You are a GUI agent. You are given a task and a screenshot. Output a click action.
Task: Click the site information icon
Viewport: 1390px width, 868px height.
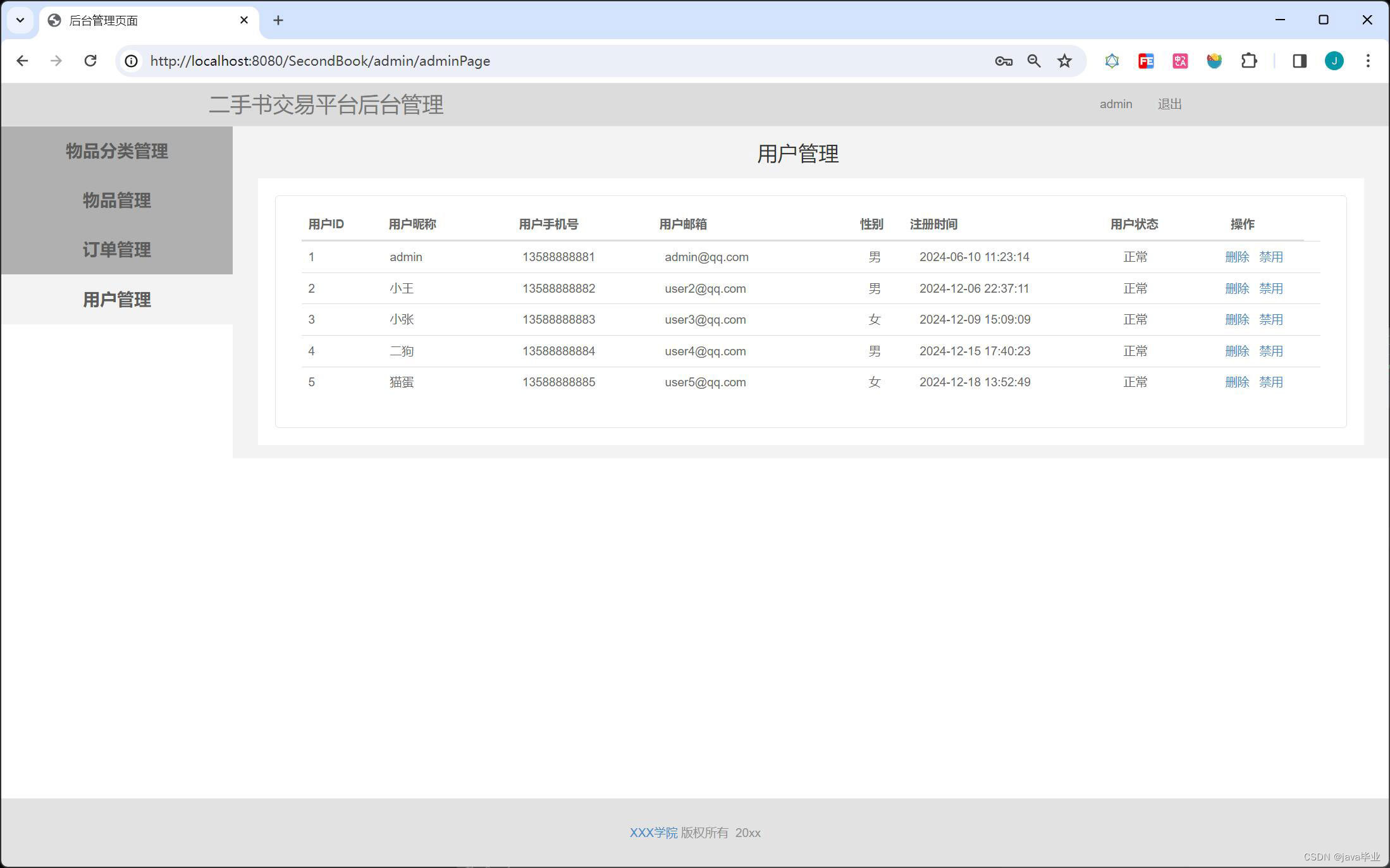click(131, 61)
